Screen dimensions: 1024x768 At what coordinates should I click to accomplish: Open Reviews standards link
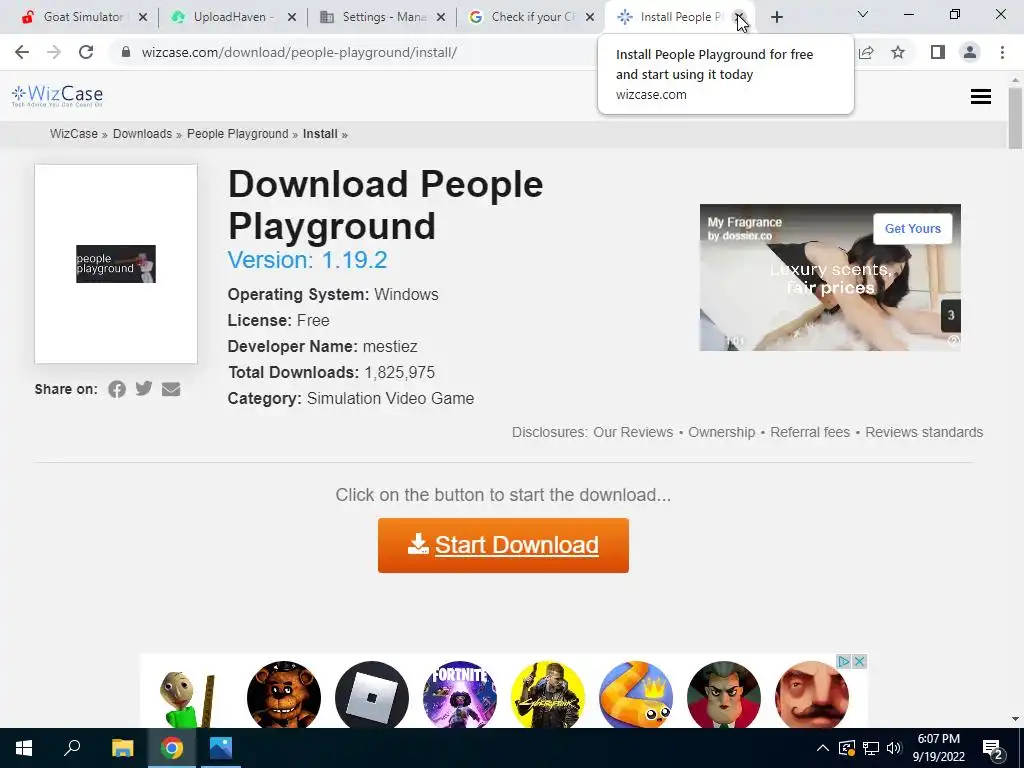[924, 432]
